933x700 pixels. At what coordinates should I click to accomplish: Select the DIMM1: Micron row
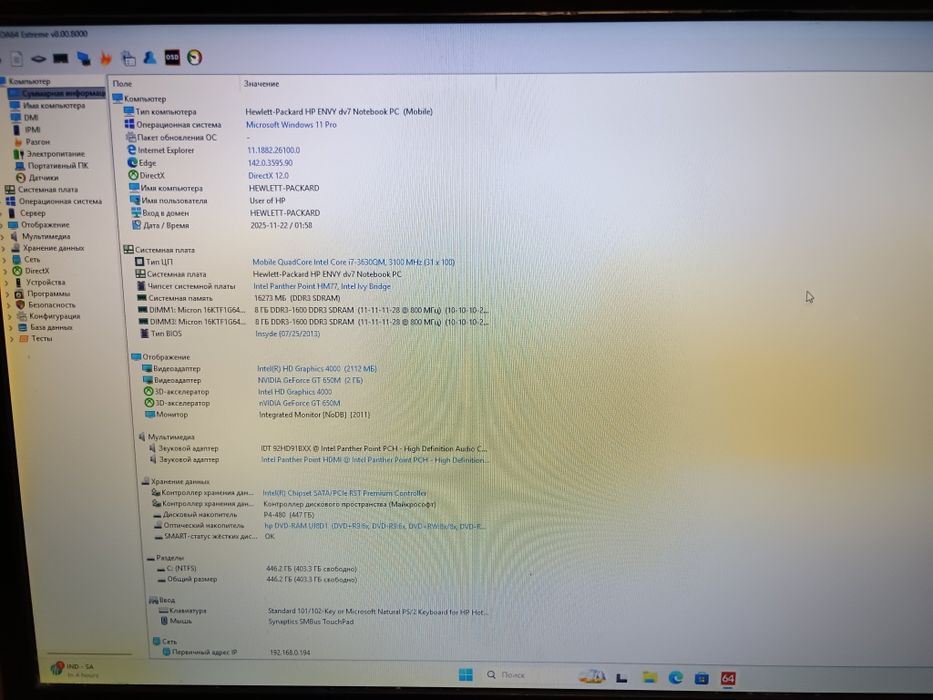coord(313,310)
